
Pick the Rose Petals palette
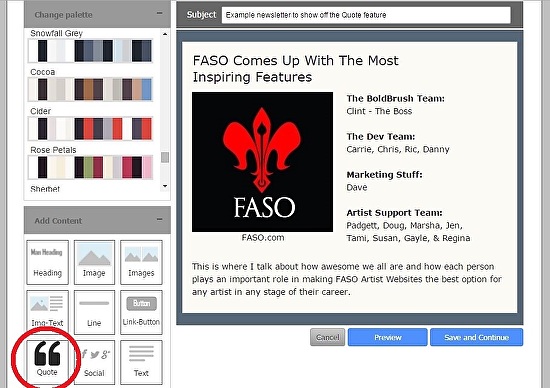(90, 167)
